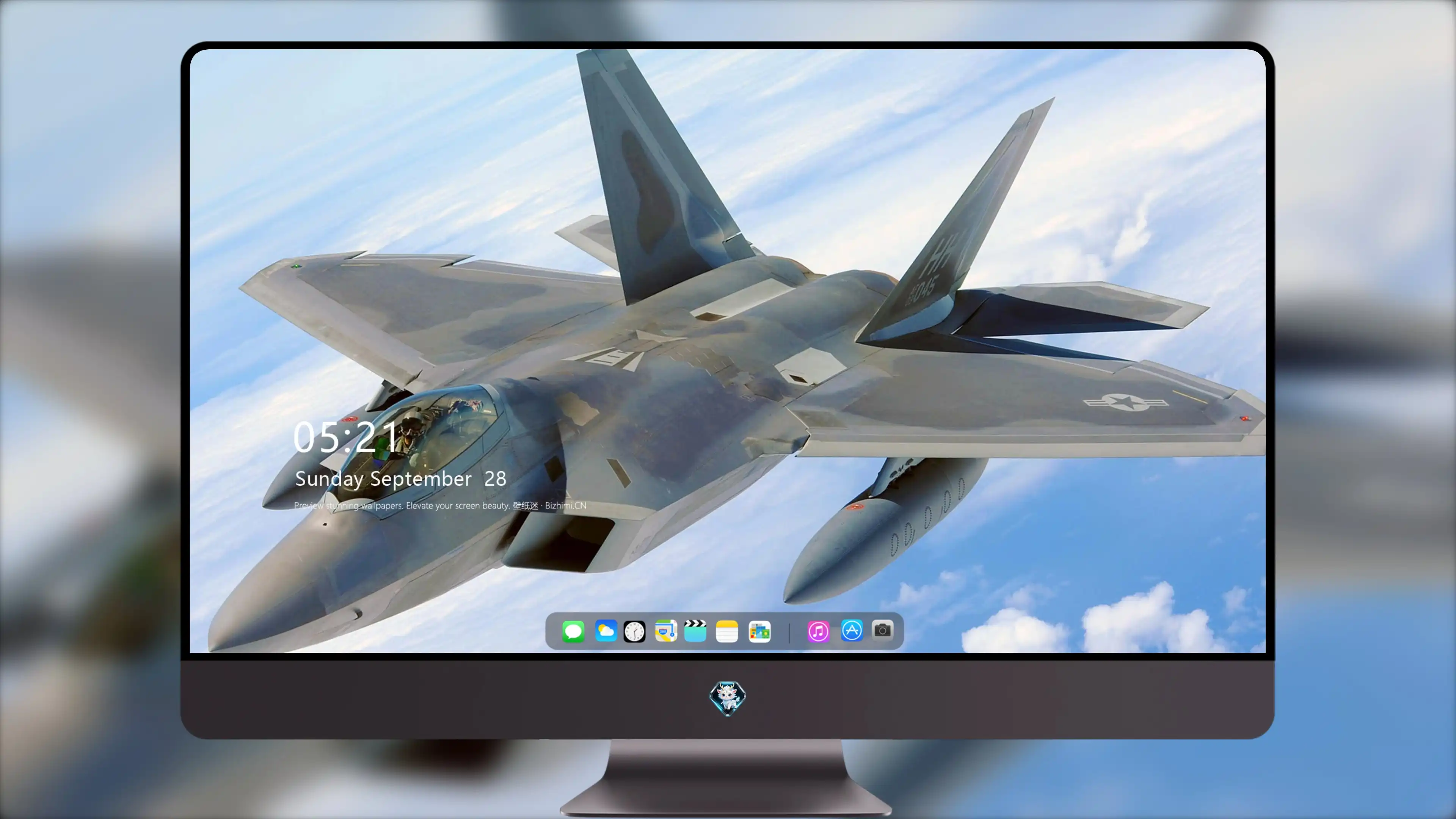This screenshot has height=819, width=1456.
Task: Open the Videos clapperboard app
Action: point(695,631)
